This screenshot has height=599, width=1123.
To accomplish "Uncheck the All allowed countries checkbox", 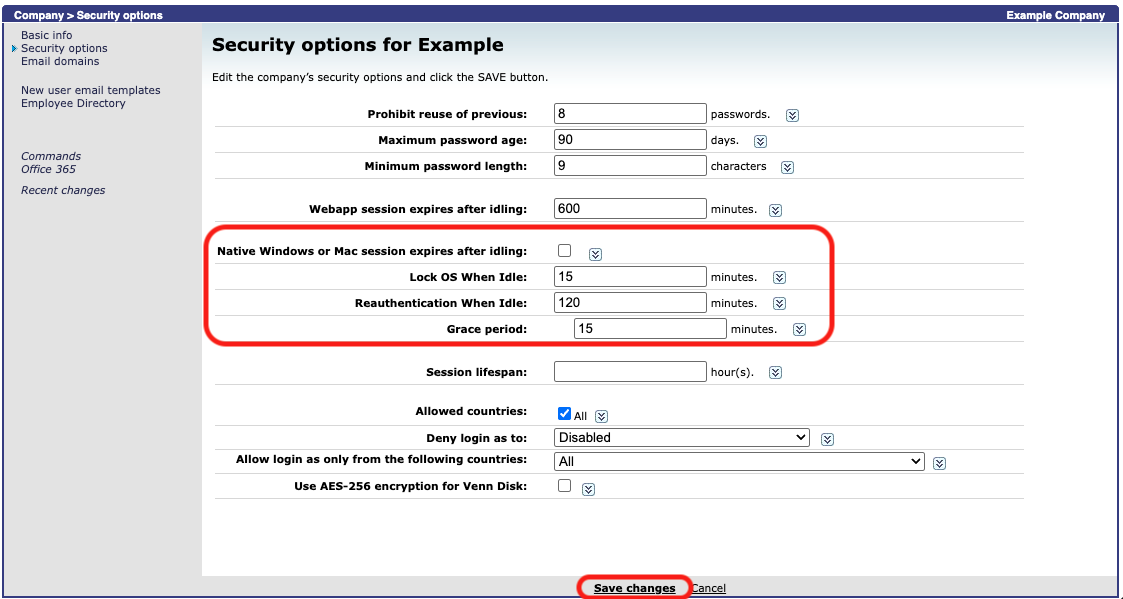I will (564, 412).
